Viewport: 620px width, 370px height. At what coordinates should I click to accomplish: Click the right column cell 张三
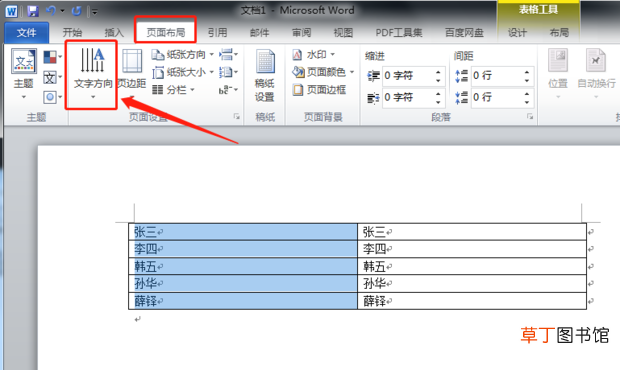[472, 232]
